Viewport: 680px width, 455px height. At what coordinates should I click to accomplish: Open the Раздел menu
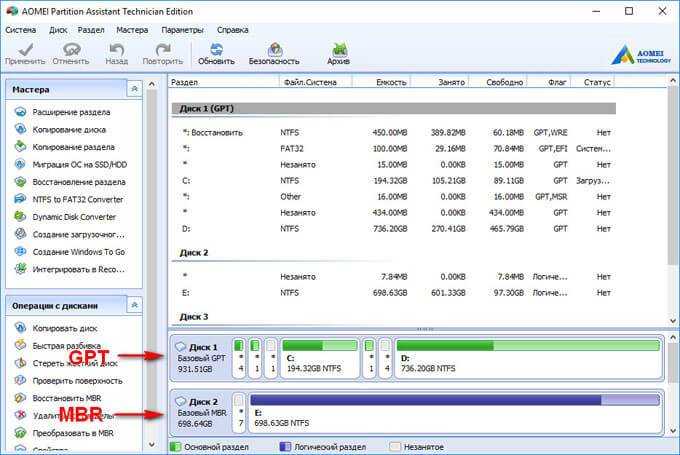pyautogui.click(x=91, y=30)
